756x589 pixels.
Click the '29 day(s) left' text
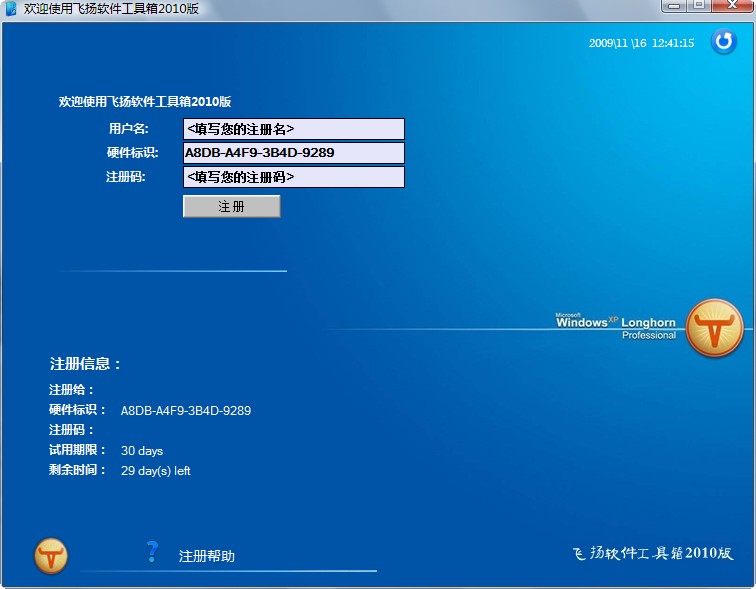(155, 470)
